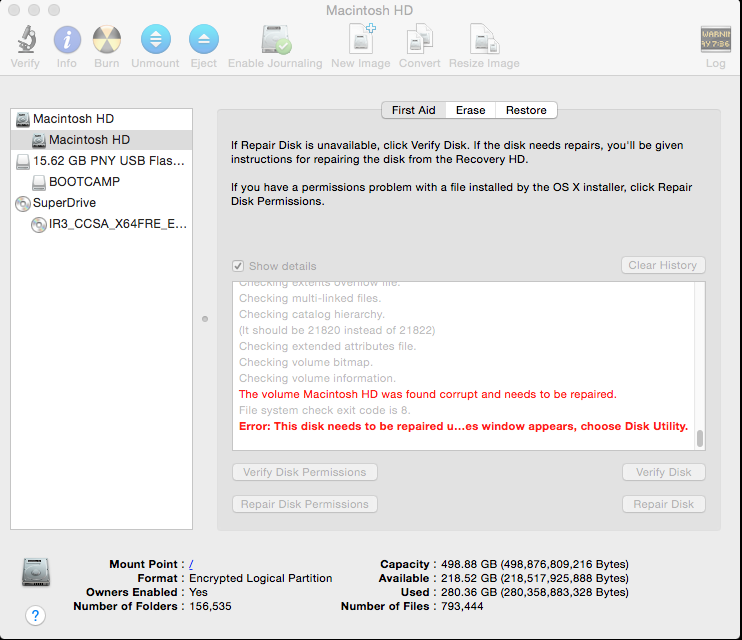Click the Convert toolbar icon

(x=420, y=39)
